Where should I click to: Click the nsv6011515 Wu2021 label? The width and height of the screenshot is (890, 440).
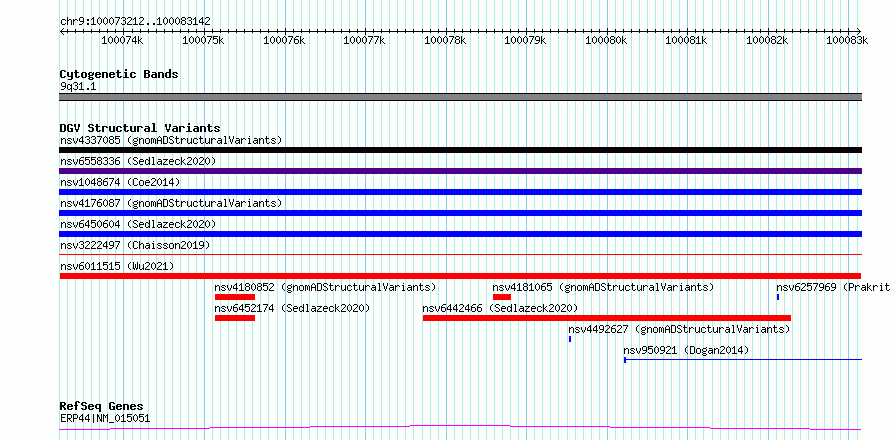tap(117, 266)
